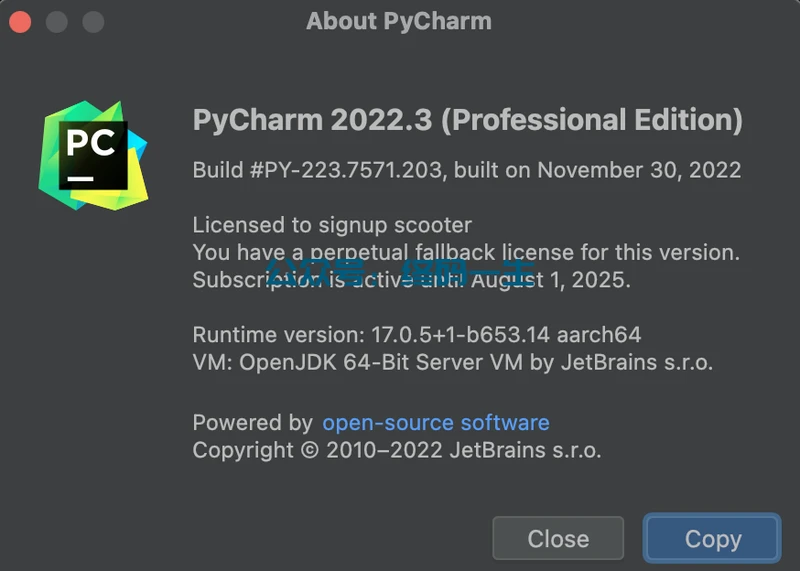Screen dimensions: 800x571
Task: Click the Licensed to signup scooter line
Action: [332, 225]
